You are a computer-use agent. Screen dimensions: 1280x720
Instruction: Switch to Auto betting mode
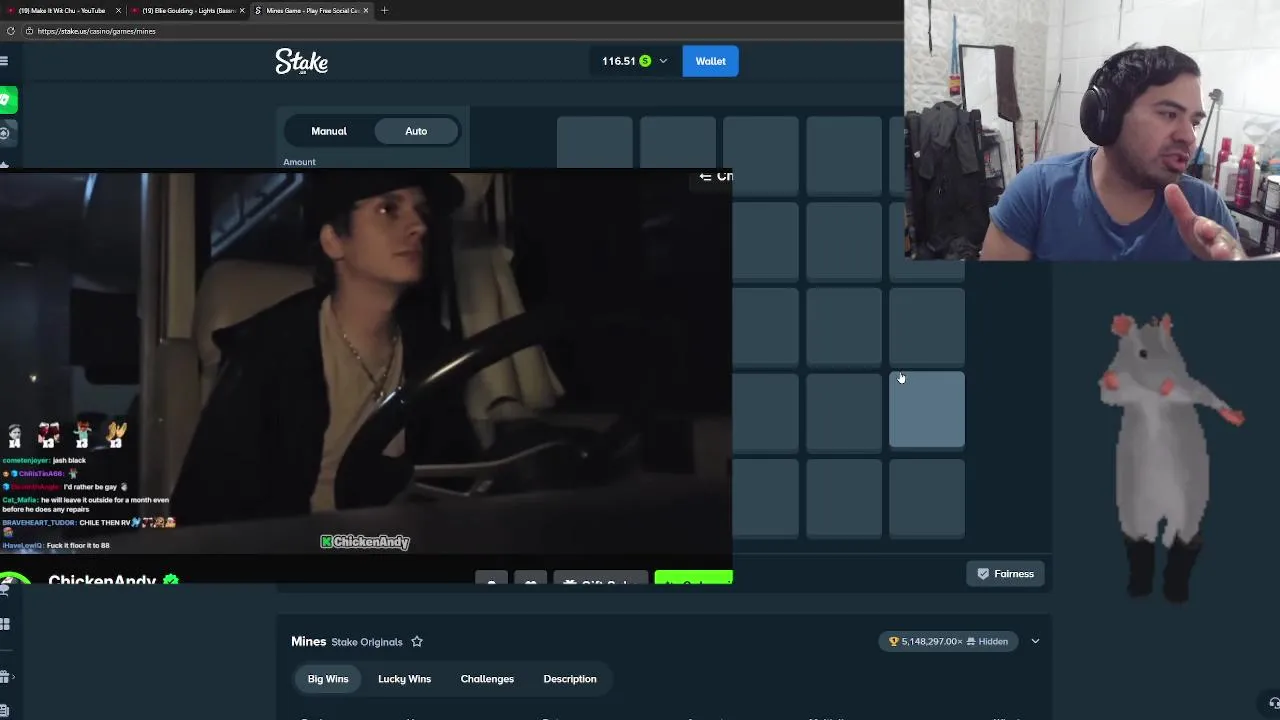416,131
